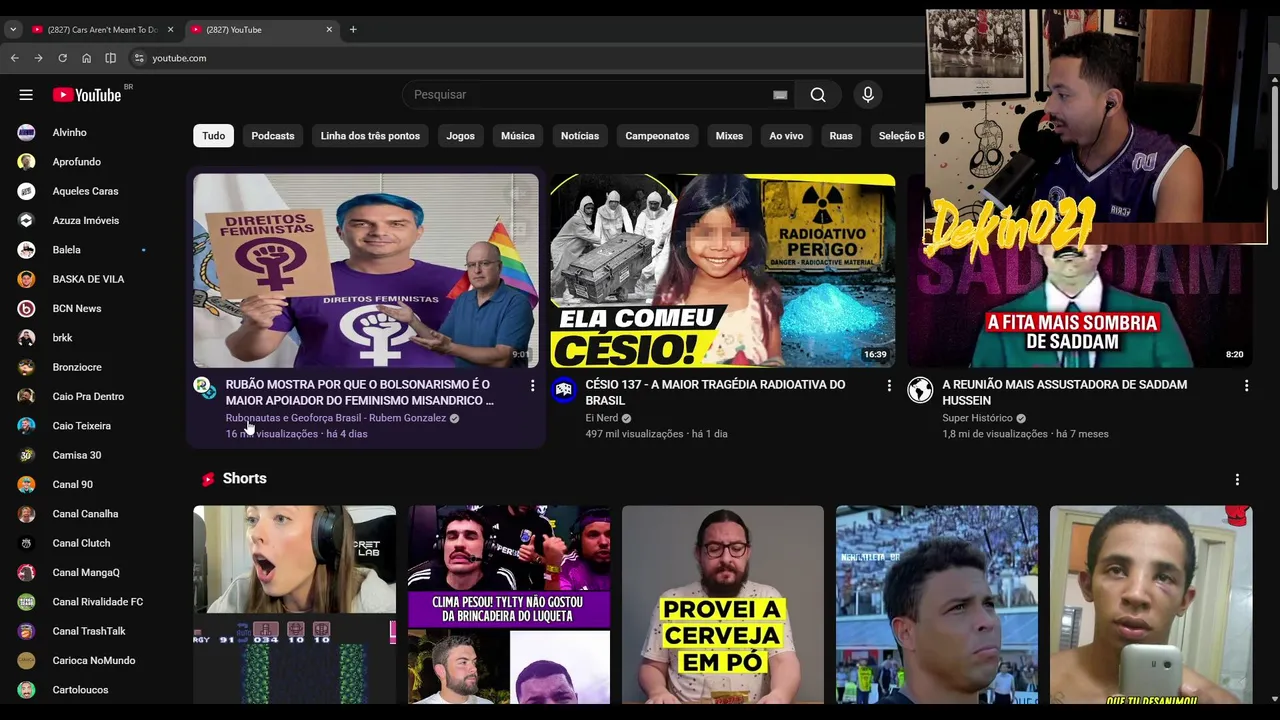Select the Mixes filter chip
The width and height of the screenshot is (1280, 720).
[x=729, y=136]
